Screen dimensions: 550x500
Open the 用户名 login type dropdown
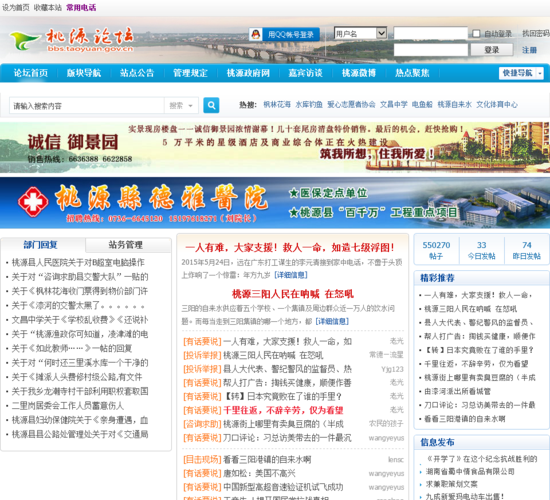click(x=360, y=34)
